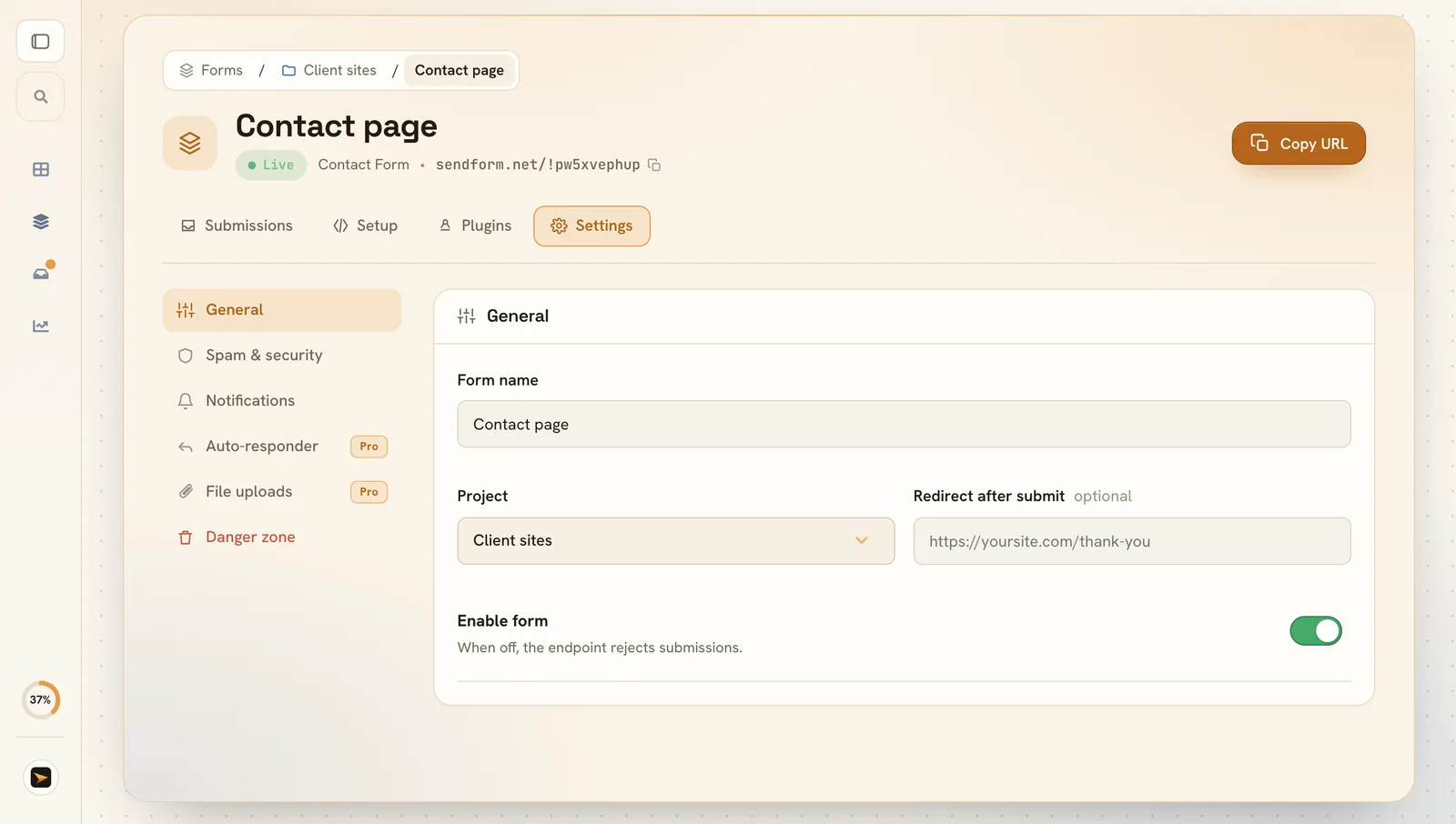Switch to the Plugins tab
The height and width of the screenshot is (824, 1456).
click(475, 226)
